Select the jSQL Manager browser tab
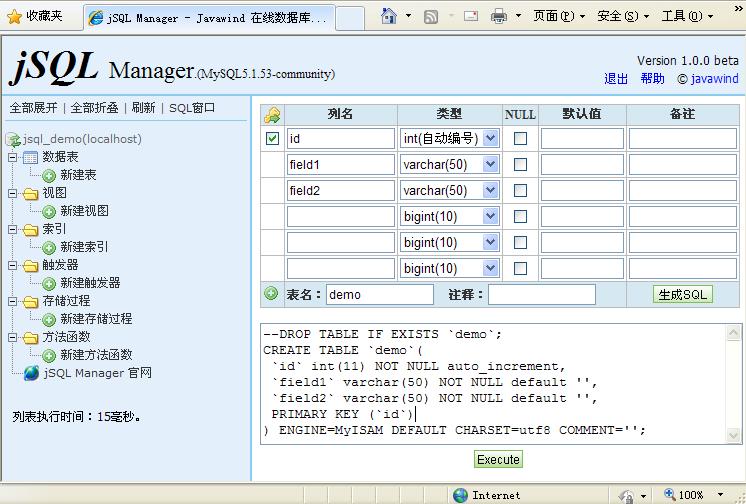The image size is (746, 504). point(209,18)
